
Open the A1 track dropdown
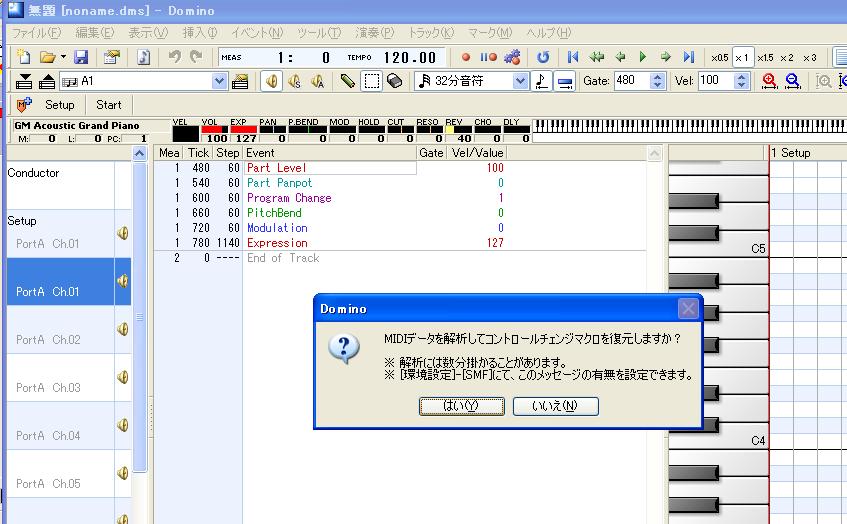218,81
